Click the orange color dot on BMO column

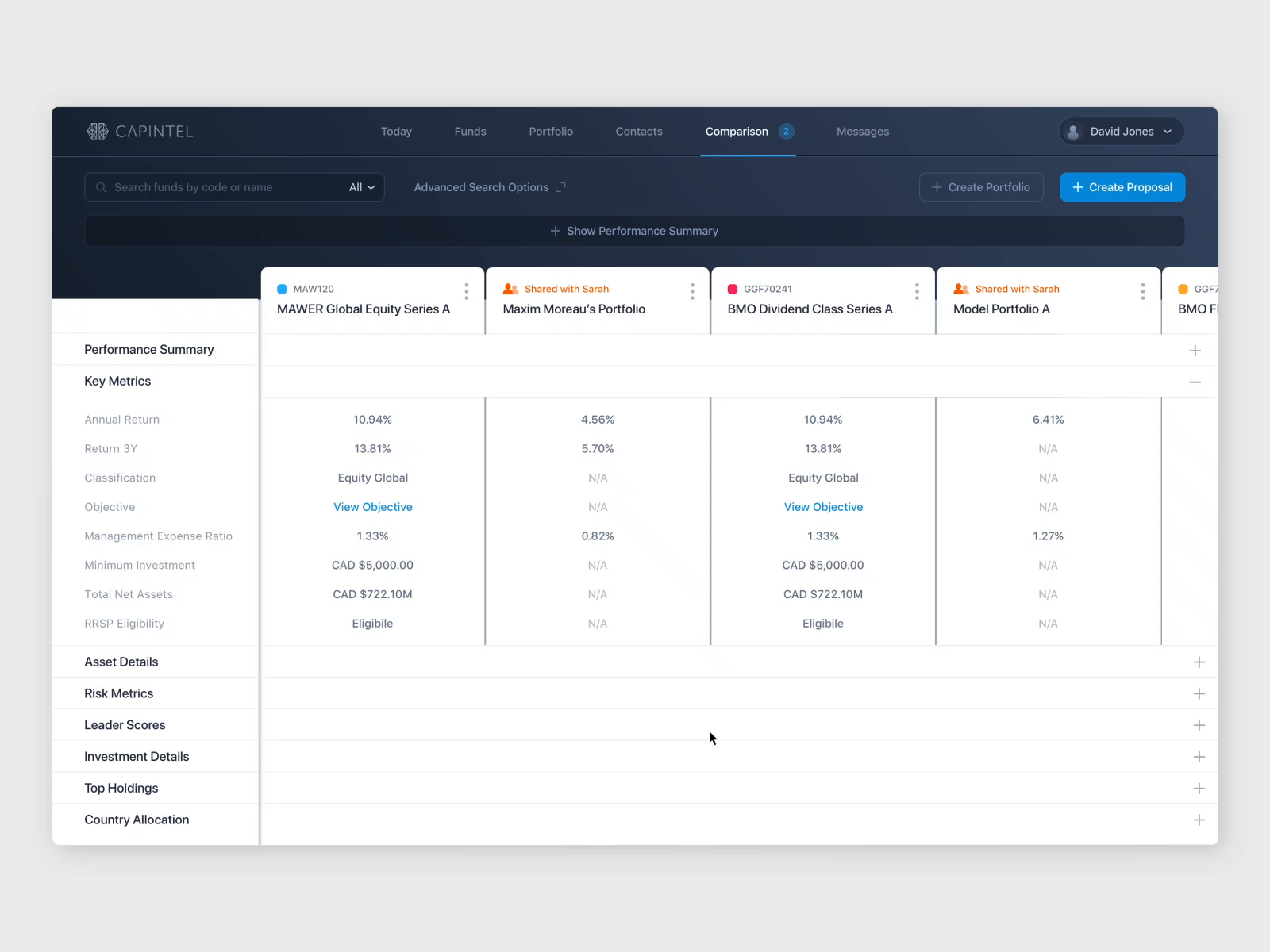(x=1183, y=289)
